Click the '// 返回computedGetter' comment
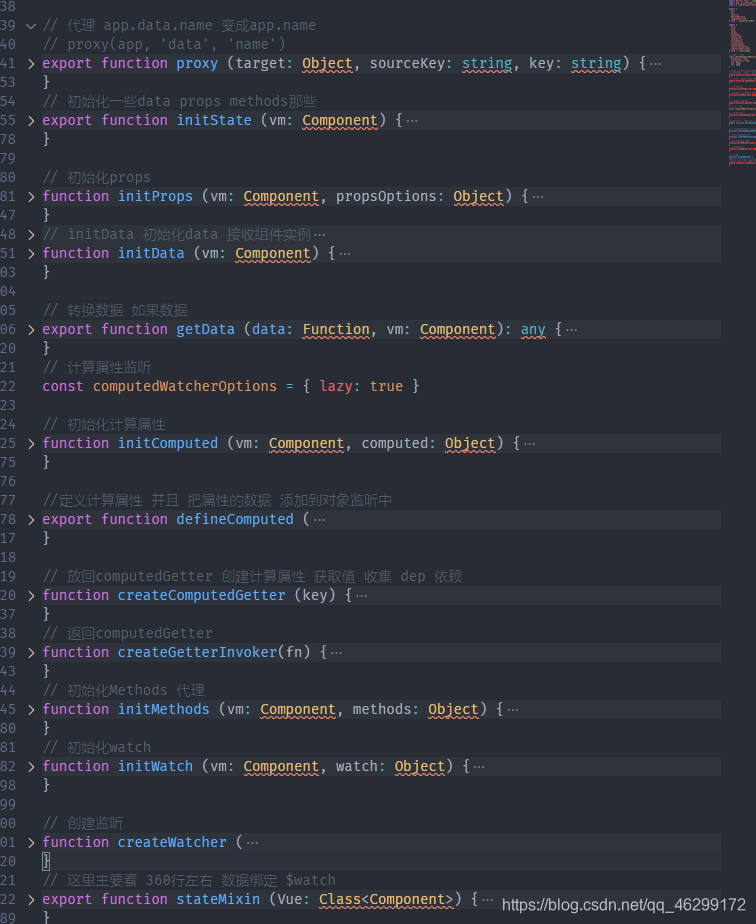The image size is (756, 924). pyautogui.click(x=127, y=633)
